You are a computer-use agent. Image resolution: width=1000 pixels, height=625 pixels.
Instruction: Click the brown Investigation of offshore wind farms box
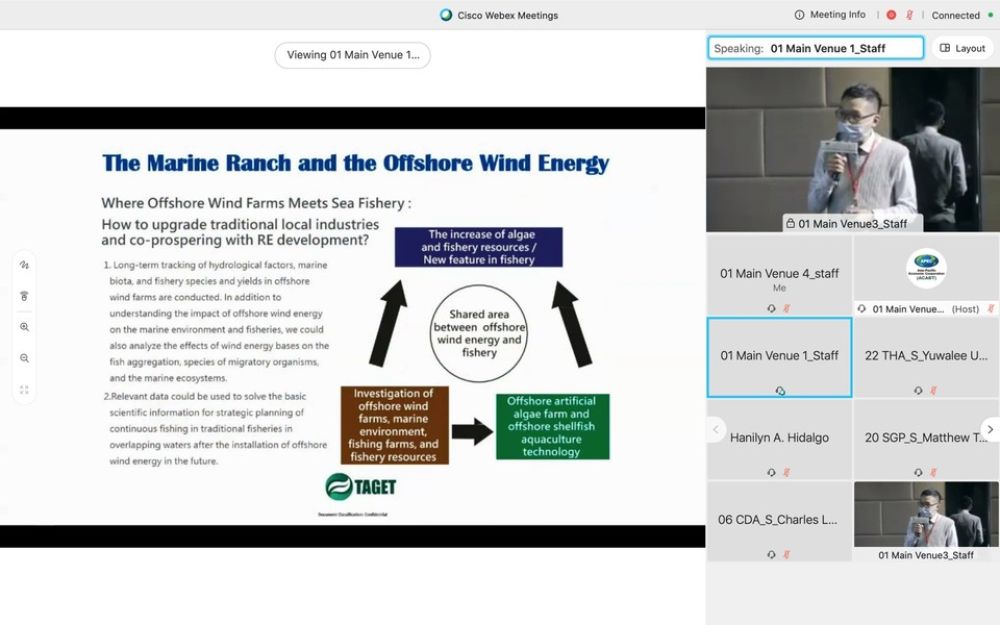tap(394, 425)
